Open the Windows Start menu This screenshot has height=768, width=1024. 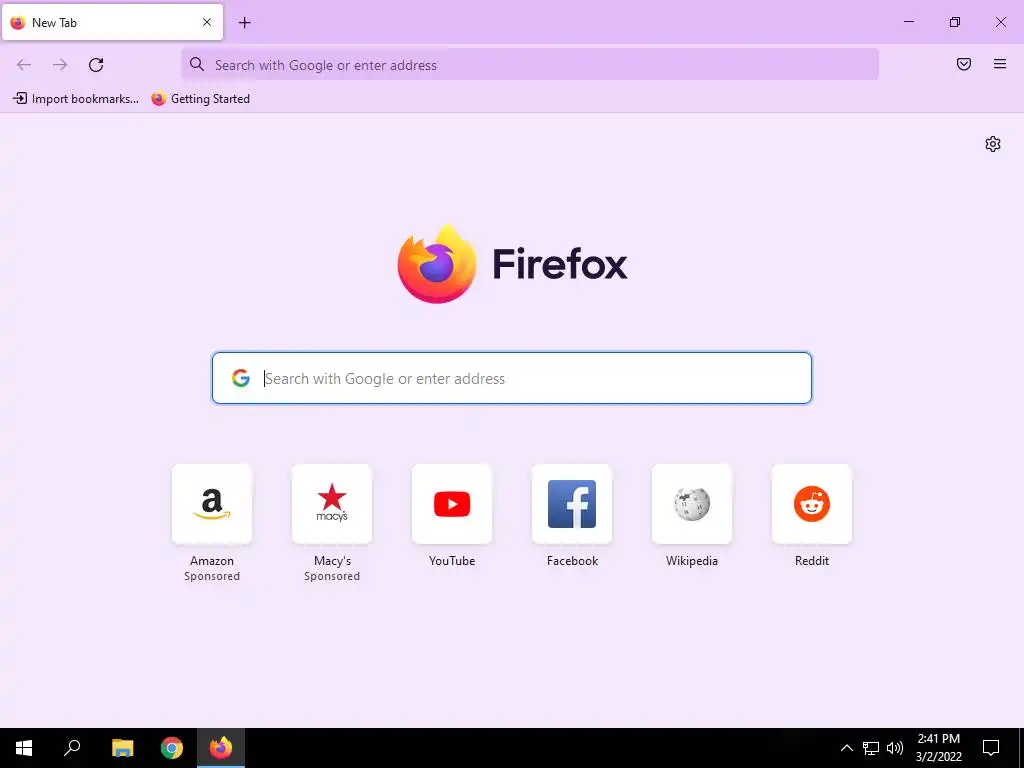pos(24,748)
